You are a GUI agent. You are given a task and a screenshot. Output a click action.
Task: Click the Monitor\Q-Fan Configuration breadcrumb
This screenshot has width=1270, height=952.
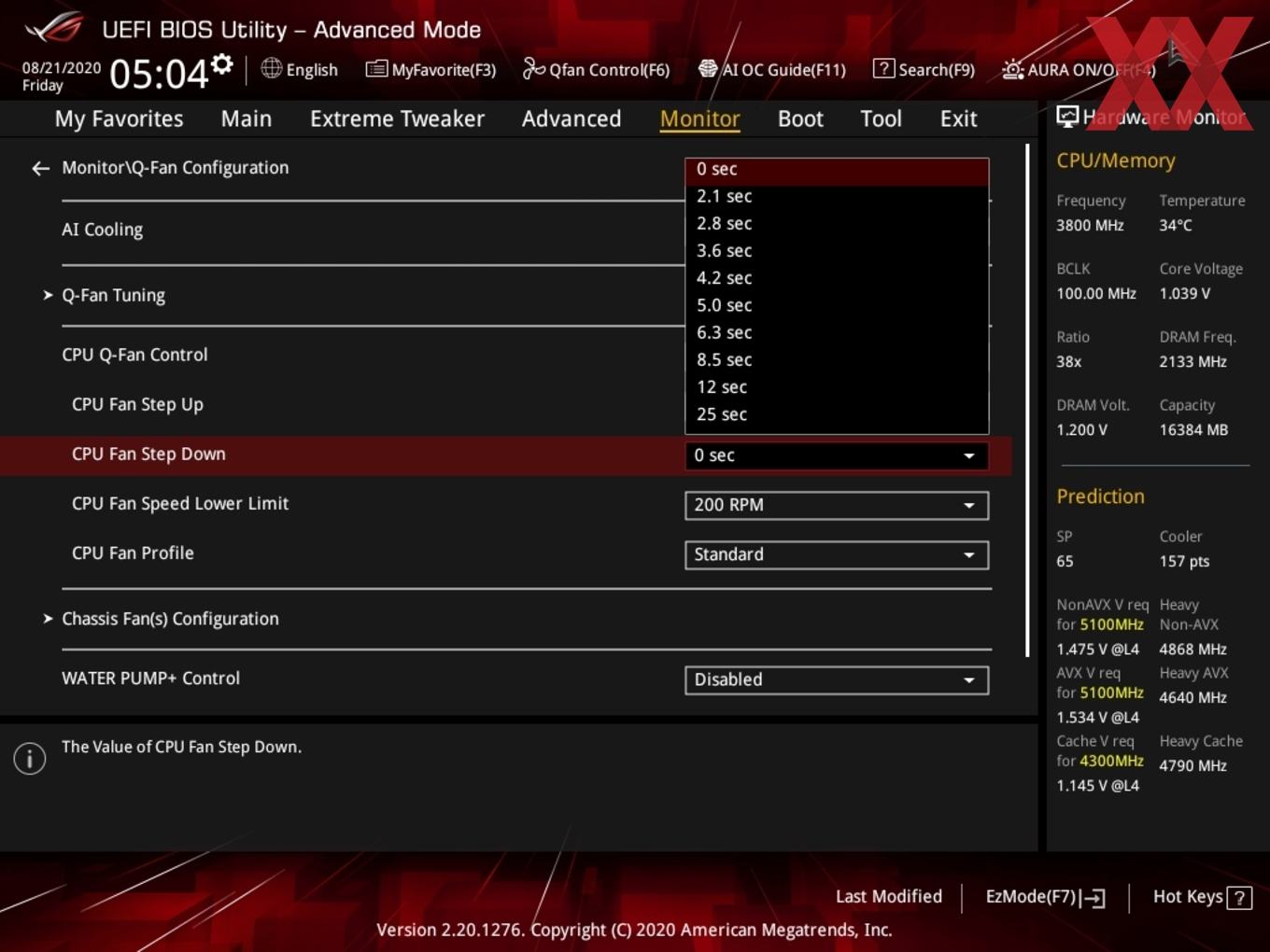[x=176, y=168]
